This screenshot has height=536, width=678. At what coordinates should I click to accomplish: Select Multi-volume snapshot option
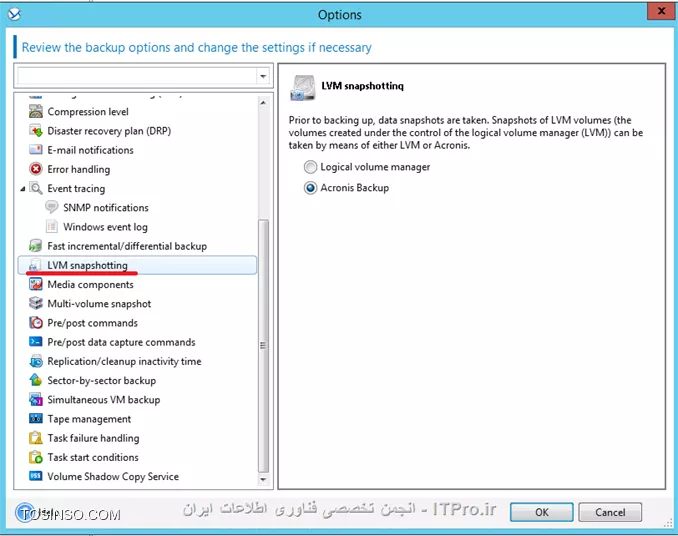[x=99, y=304]
